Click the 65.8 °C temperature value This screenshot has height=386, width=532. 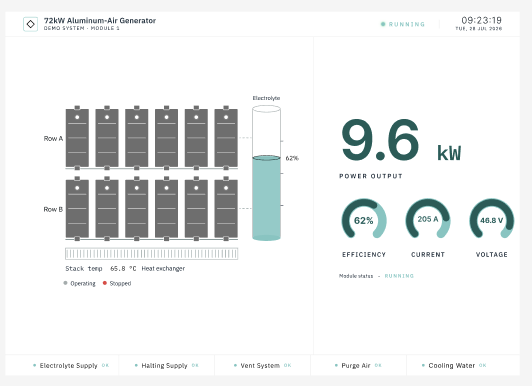123,269
